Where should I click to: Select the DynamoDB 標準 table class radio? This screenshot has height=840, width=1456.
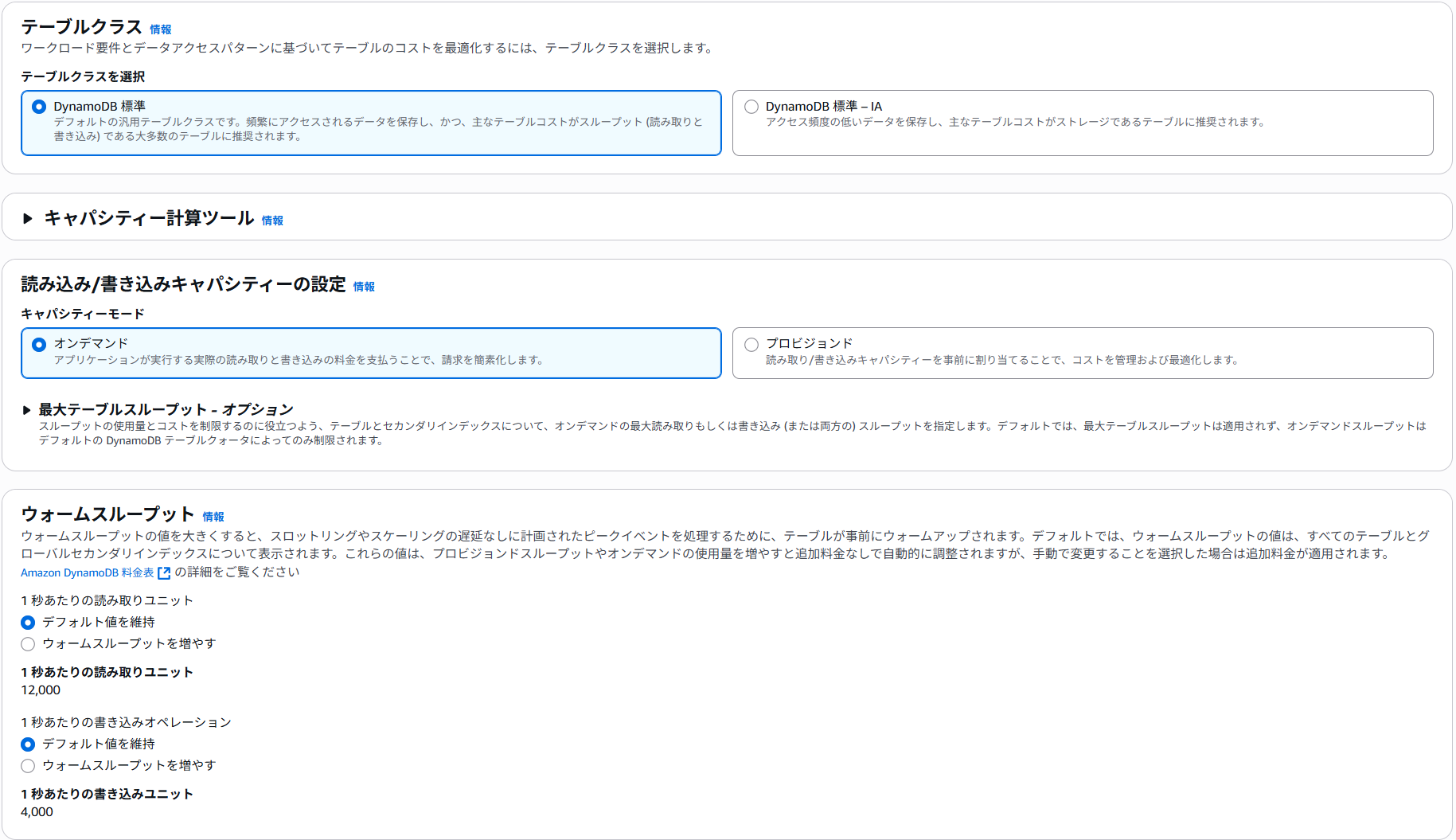click(x=39, y=107)
